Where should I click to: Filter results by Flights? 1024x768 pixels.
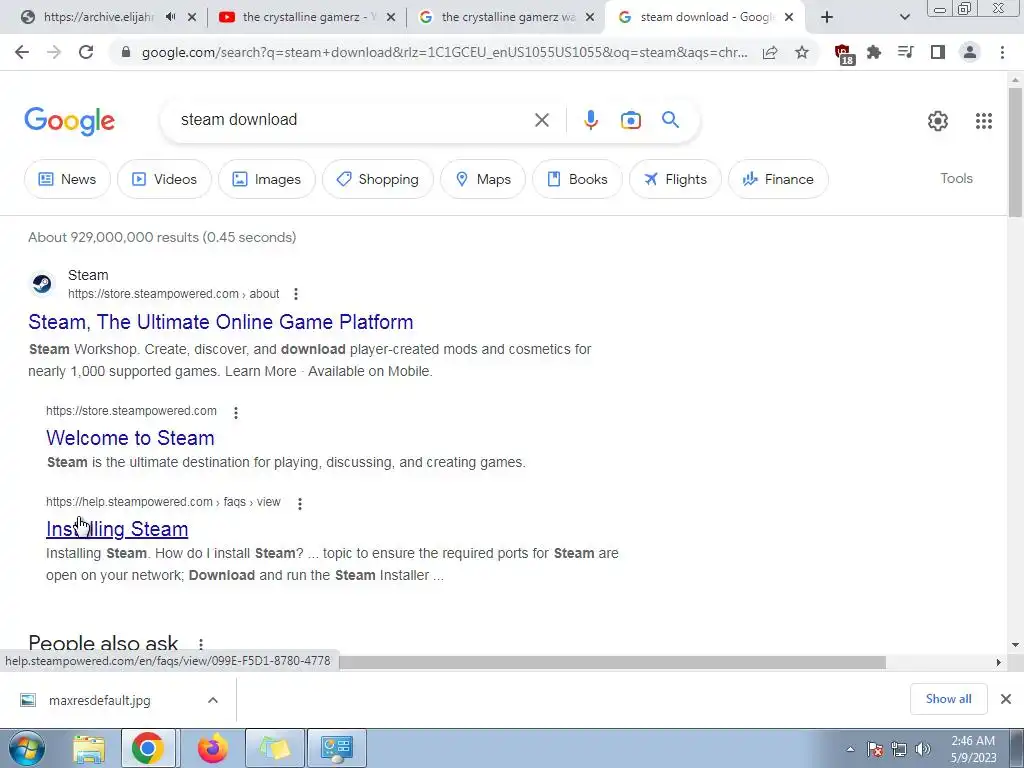[x=675, y=179]
